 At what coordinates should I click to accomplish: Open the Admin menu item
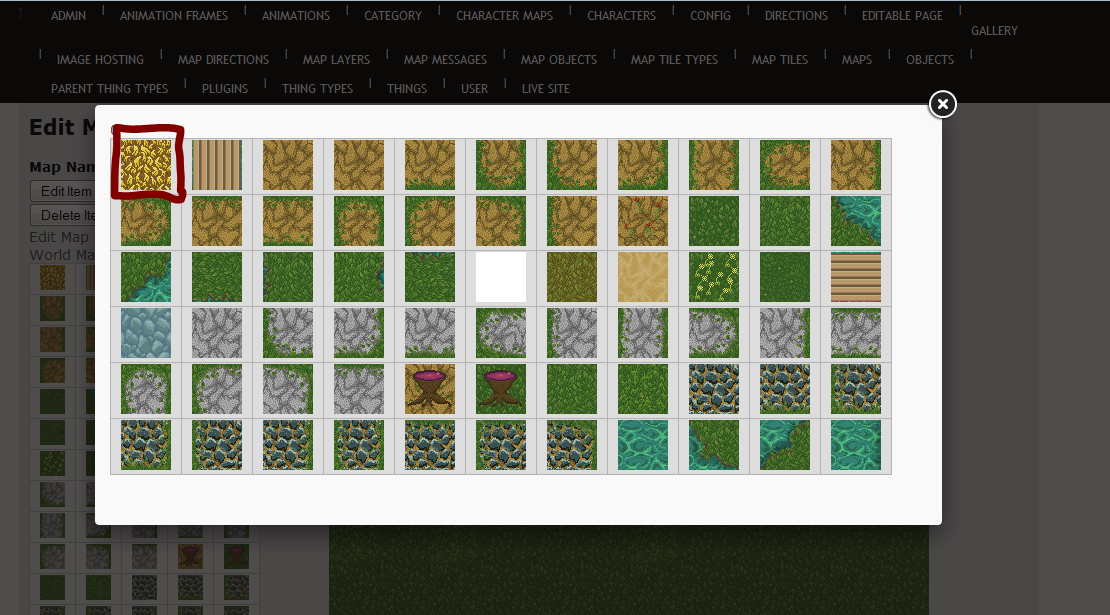coord(68,16)
